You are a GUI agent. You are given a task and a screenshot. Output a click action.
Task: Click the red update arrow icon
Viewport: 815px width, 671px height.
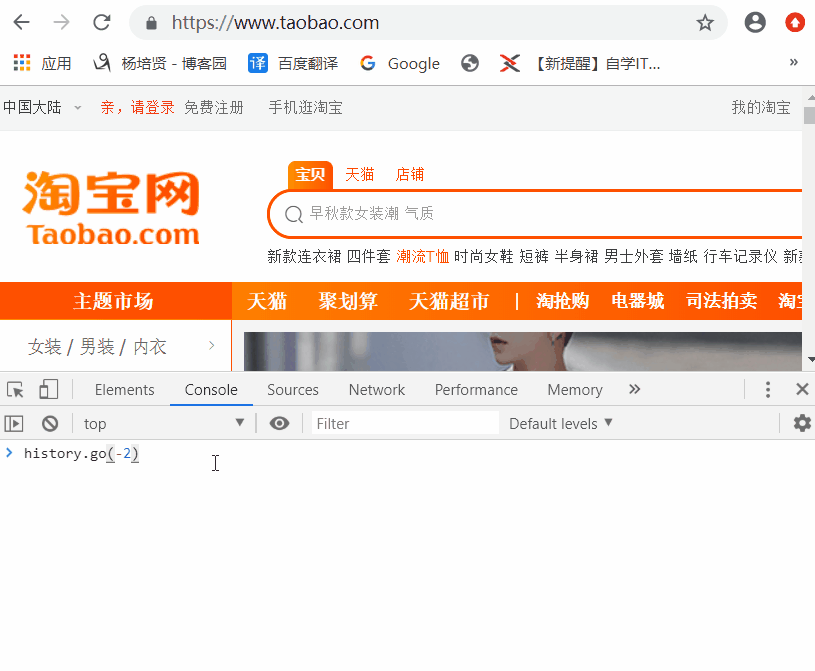tap(795, 22)
